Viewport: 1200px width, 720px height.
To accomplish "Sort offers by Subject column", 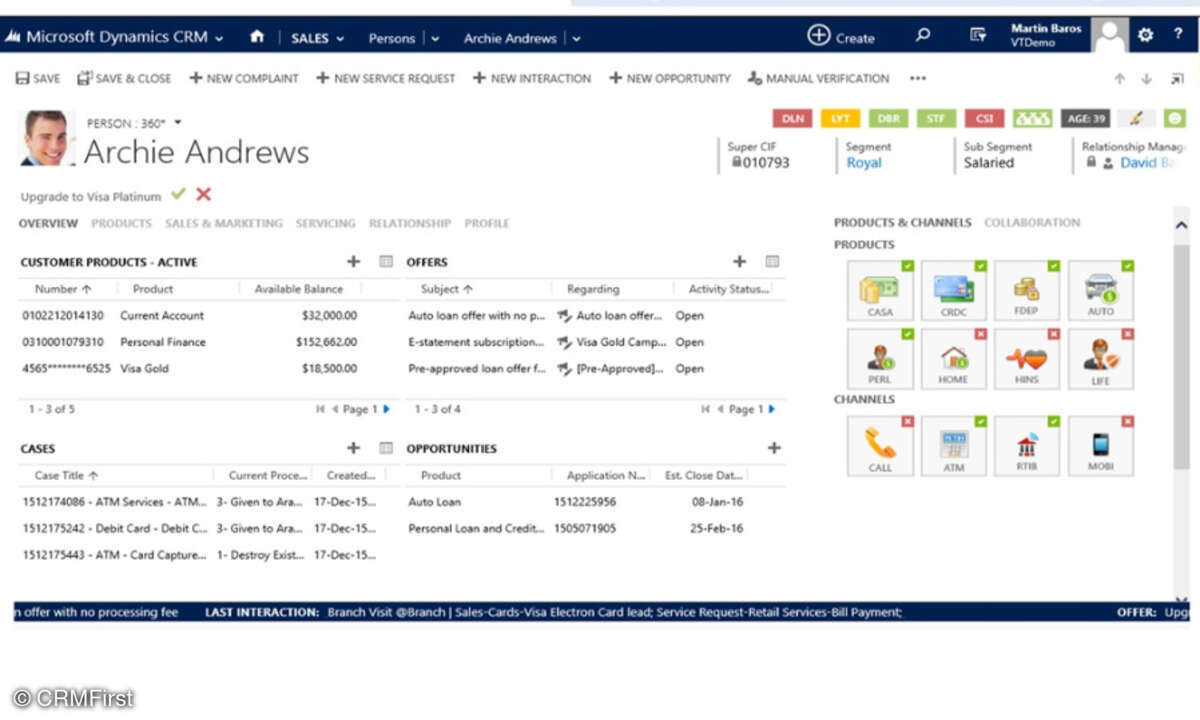I will click(447, 289).
